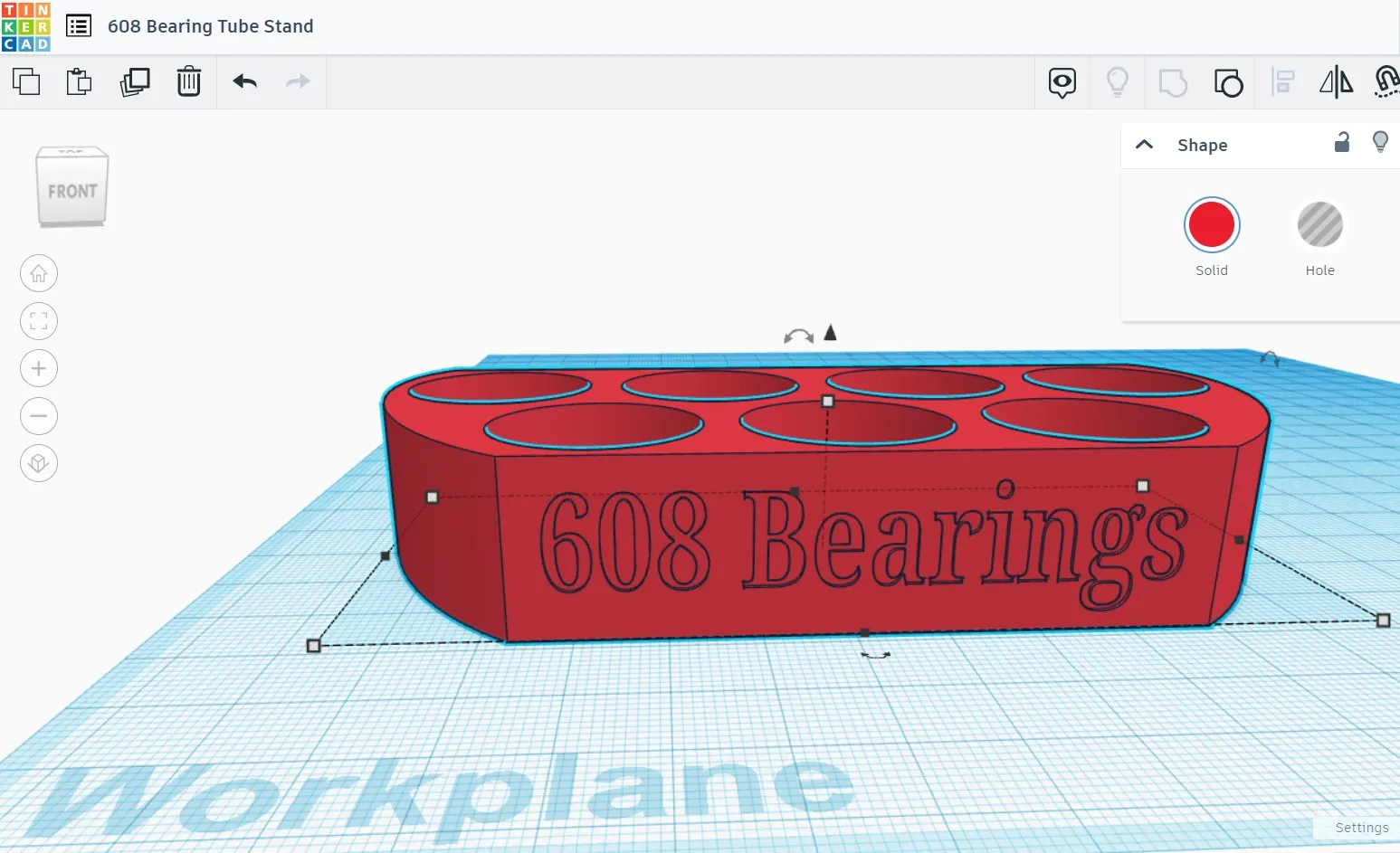
Task: Open the Mirror tool
Action: (1336, 82)
